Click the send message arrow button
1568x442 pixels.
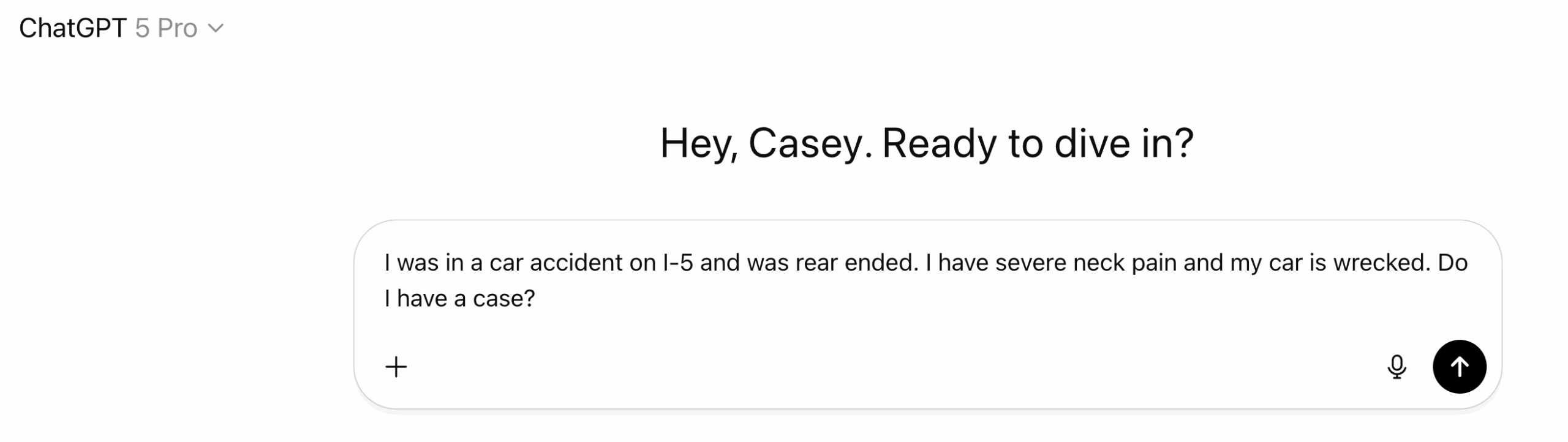(1458, 367)
